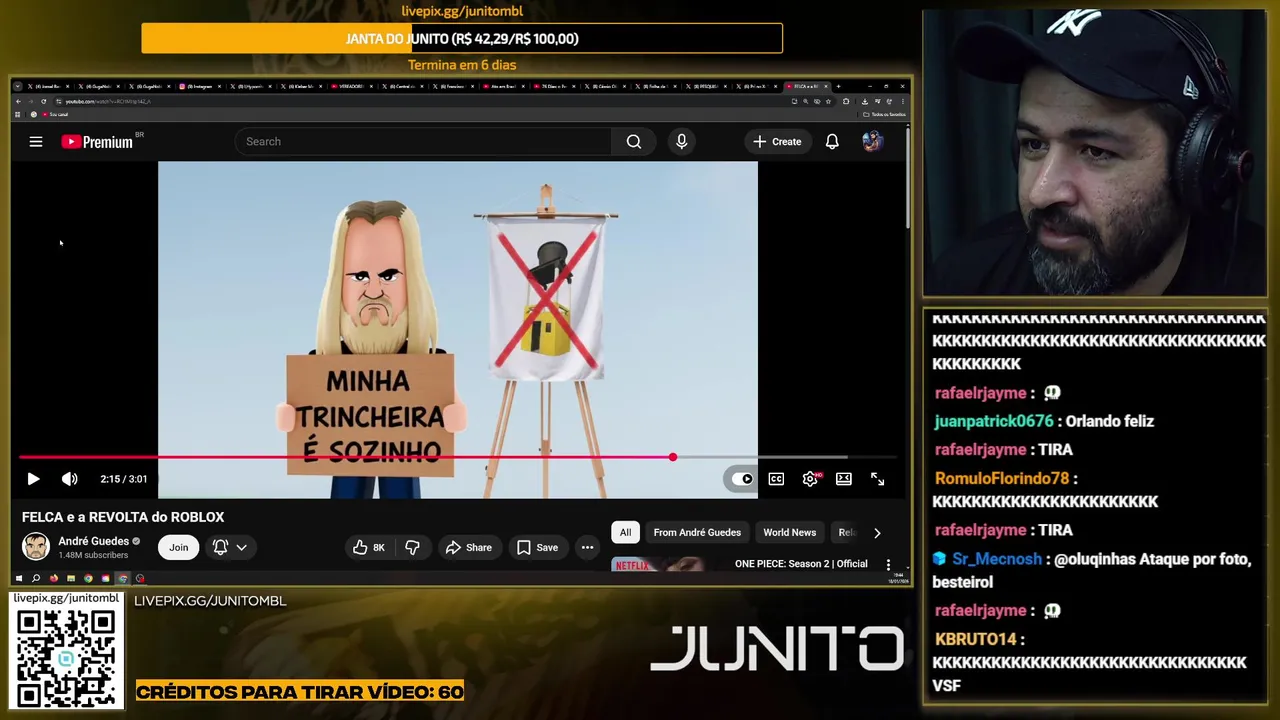Open a new browser tab
The width and height of the screenshot is (1280, 720).
pyautogui.click(x=838, y=86)
